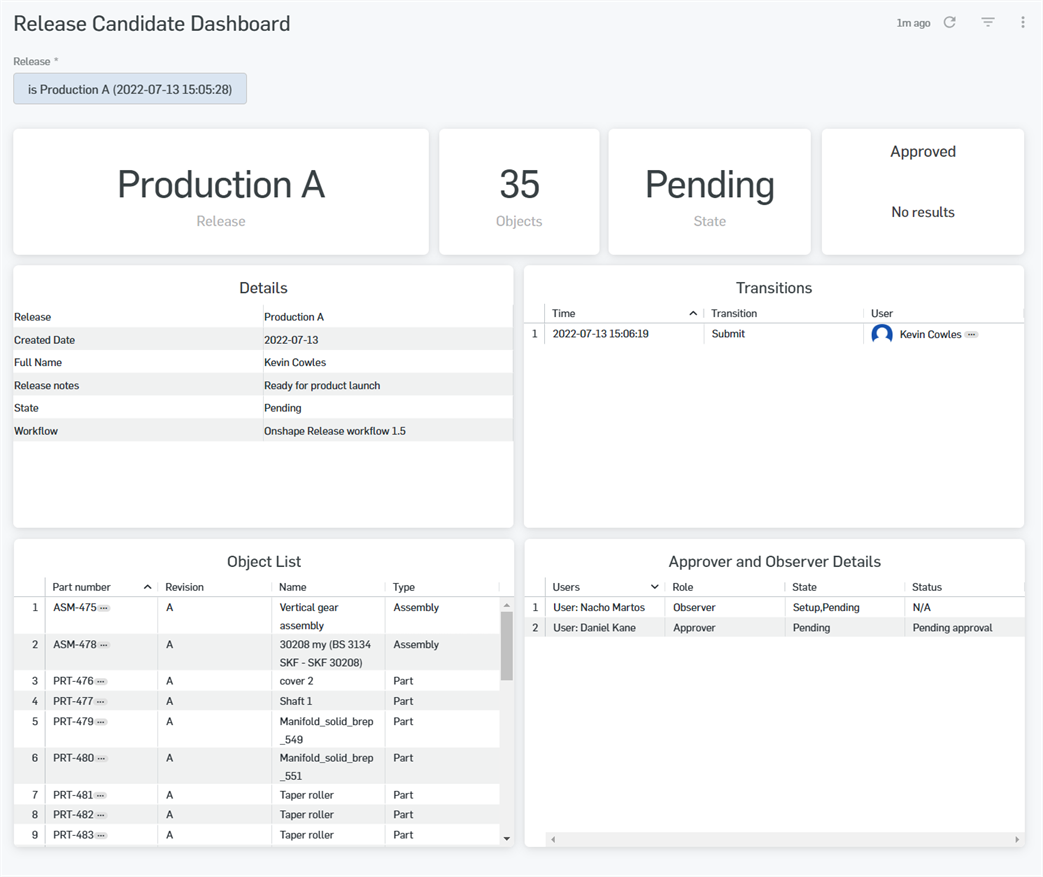This screenshot has height=877, width=1043.
Task: Click Object List vertical scrollbar thumb
Action: pos(506,645)
